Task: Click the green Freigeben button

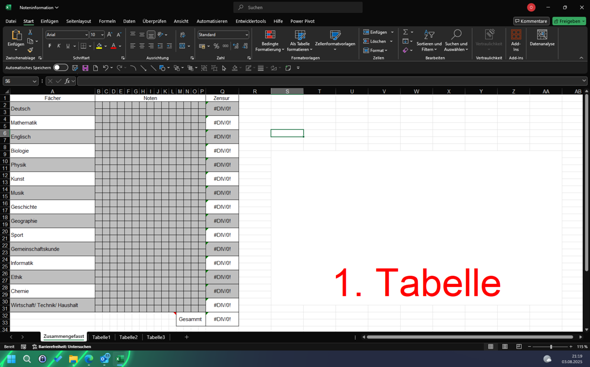Action: (x=569, y=21)
